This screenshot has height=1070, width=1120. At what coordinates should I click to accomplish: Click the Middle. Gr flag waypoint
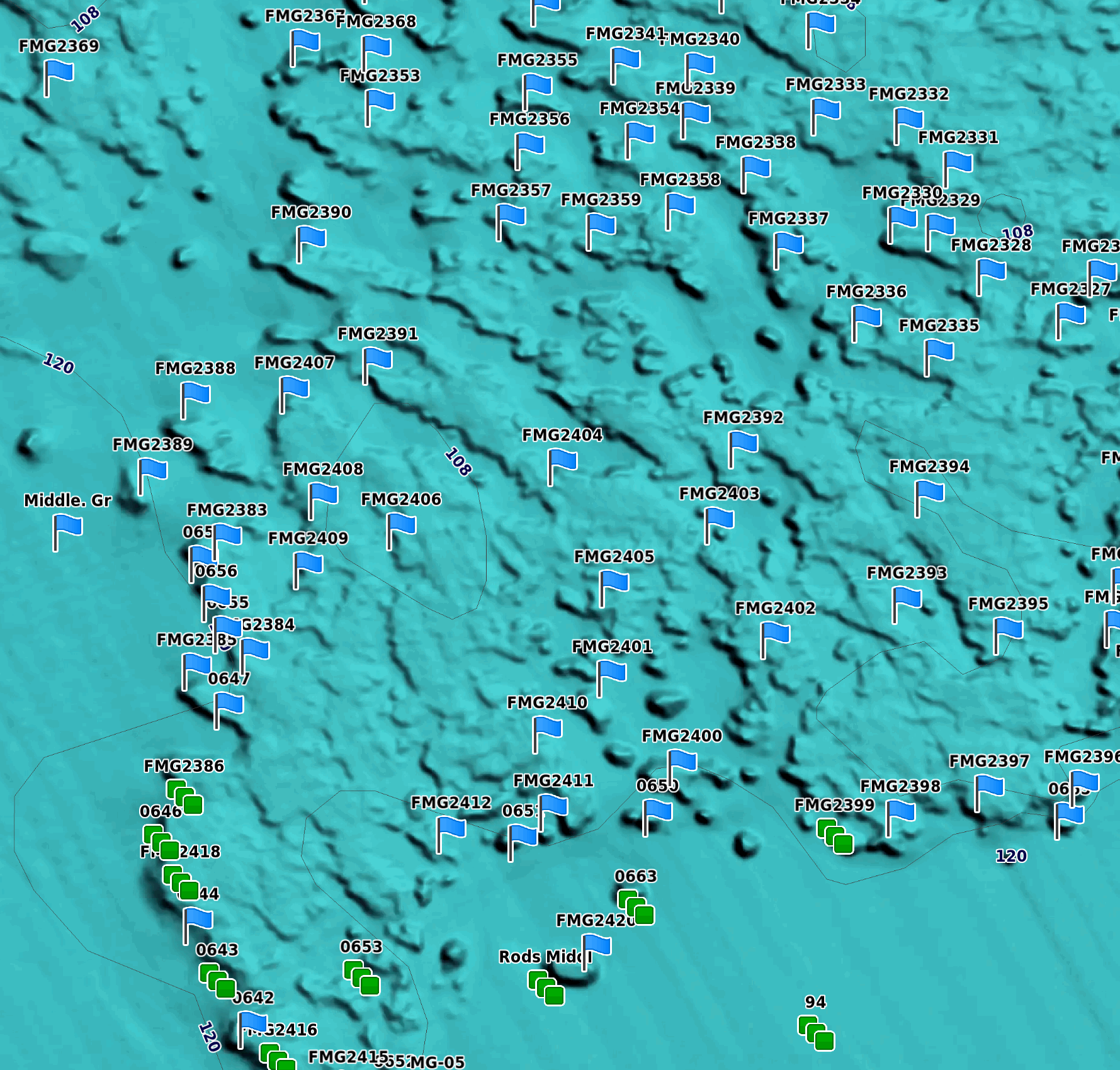tap(67, 532)
